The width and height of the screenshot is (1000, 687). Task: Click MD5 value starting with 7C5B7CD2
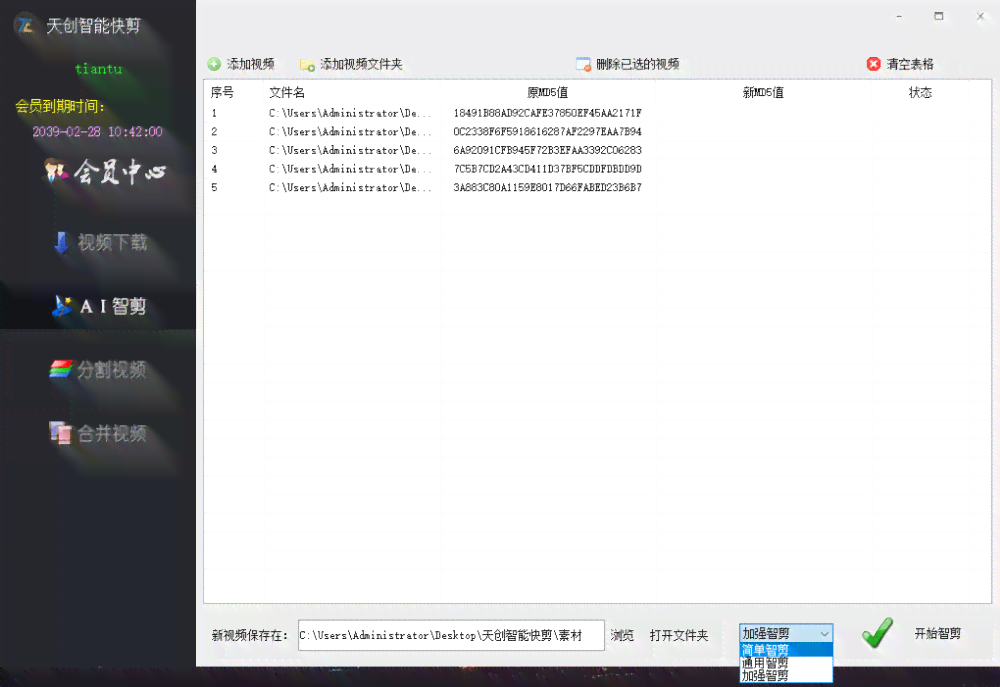[547, 169]
